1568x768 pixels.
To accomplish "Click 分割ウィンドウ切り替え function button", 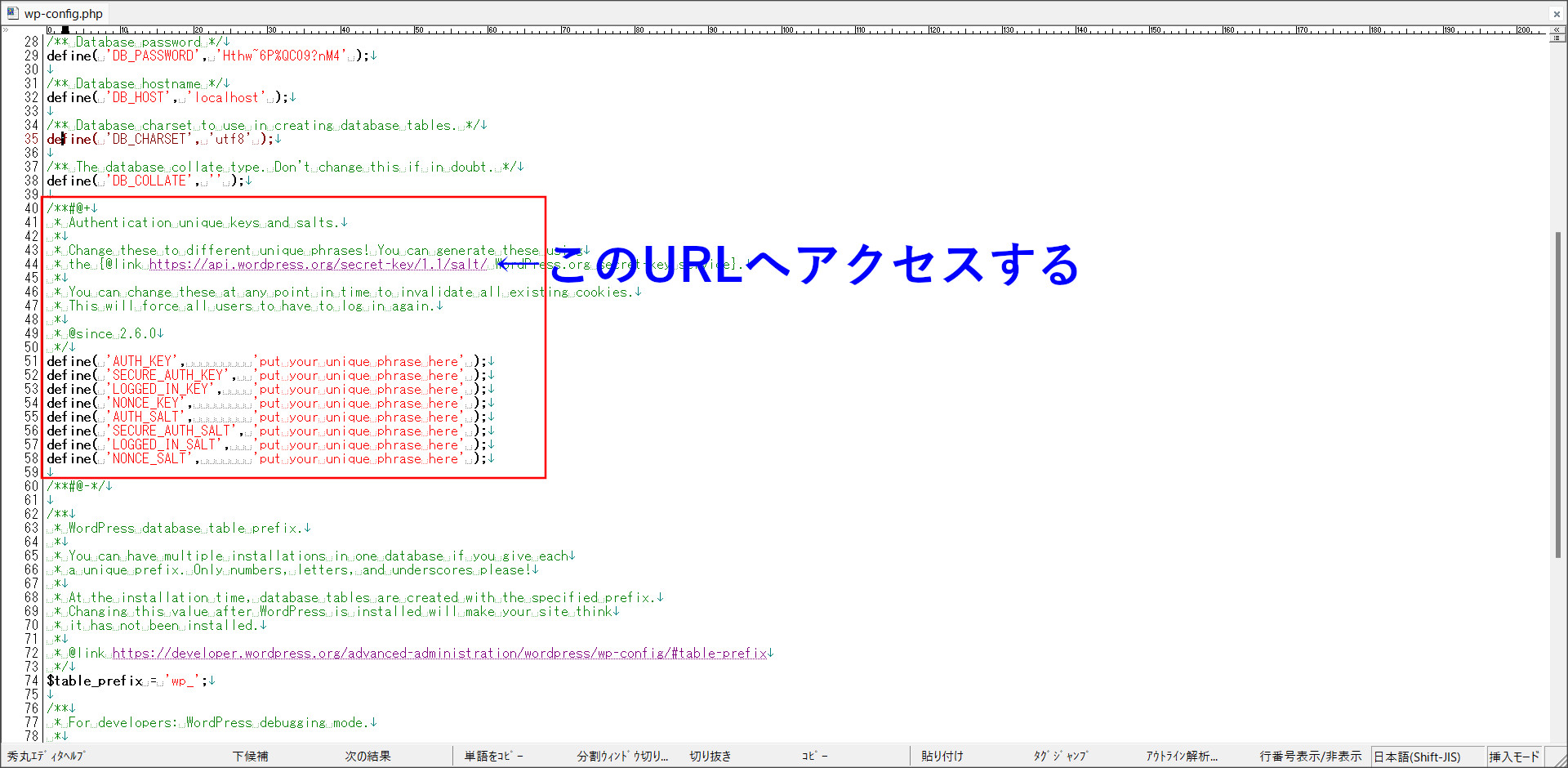I will (622, 757).
